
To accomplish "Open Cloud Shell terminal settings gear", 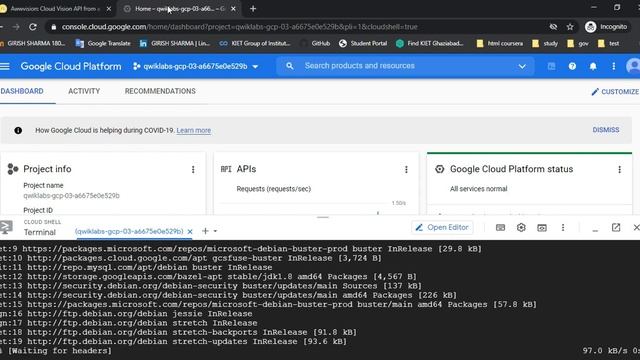I will click(521, 227).
